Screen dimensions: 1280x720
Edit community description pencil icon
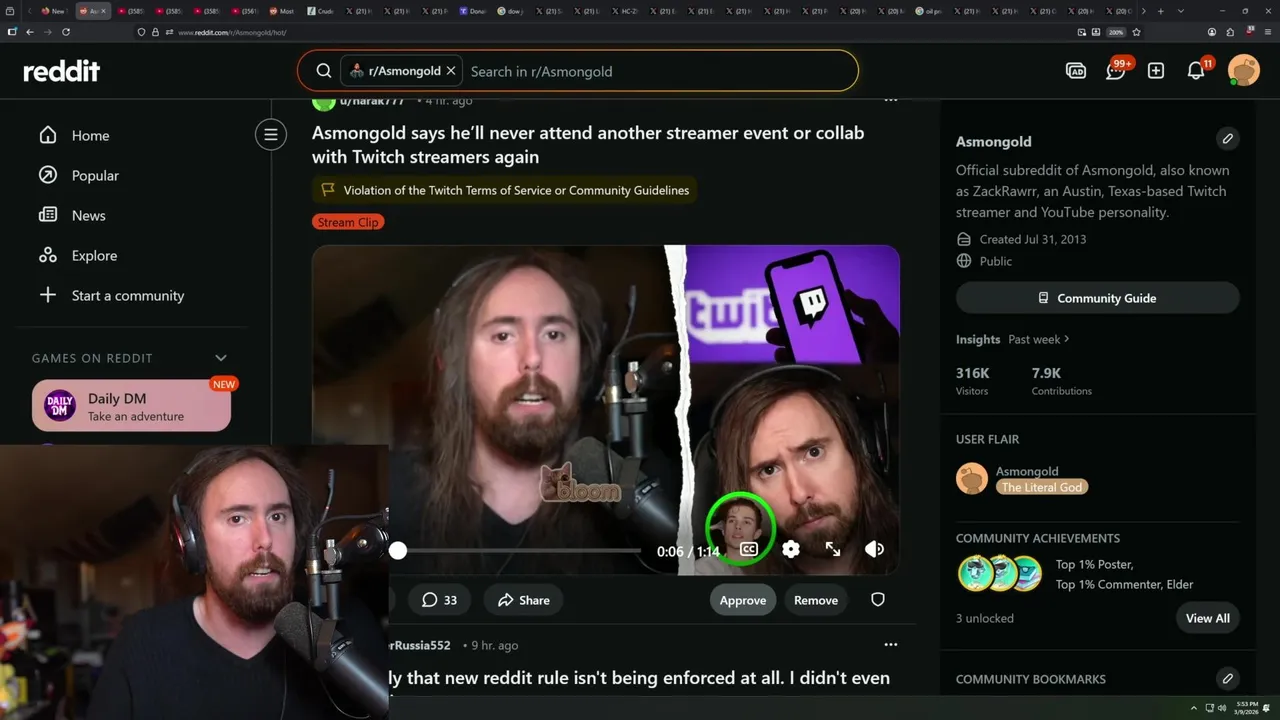point(1228,138)
